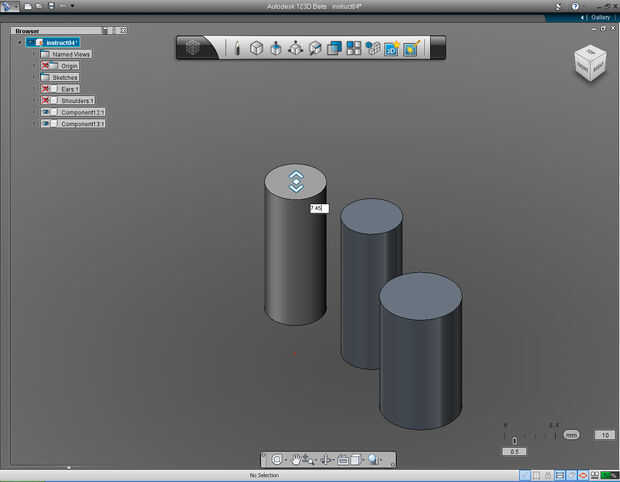Expand the Named Views folder
620x482 pixels.
tap(33, 54)
